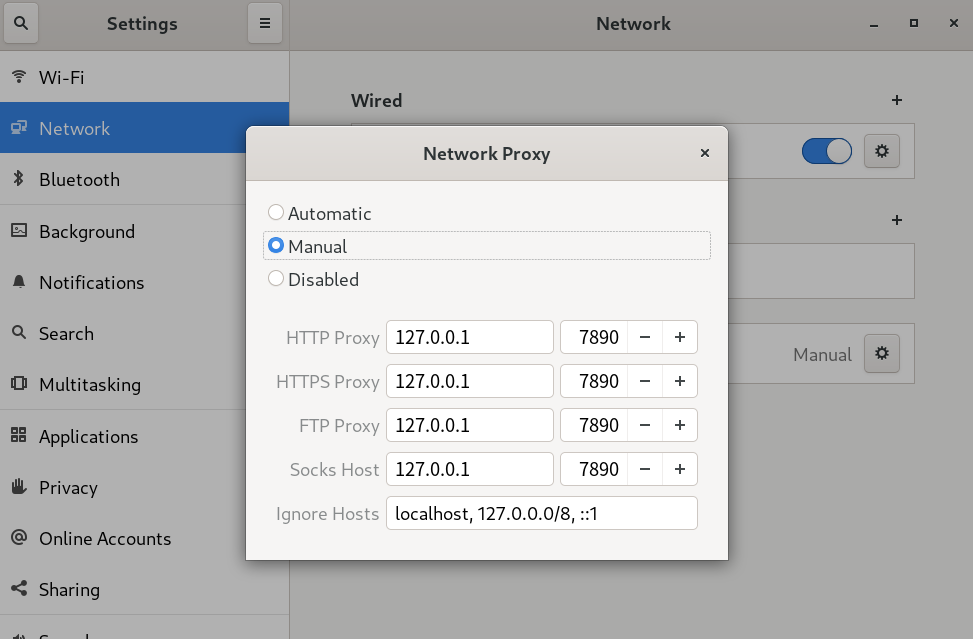Open Wi-Fi settings in the sidebar
The width and height of the screenshot is (973, 639).
[61, 77]
